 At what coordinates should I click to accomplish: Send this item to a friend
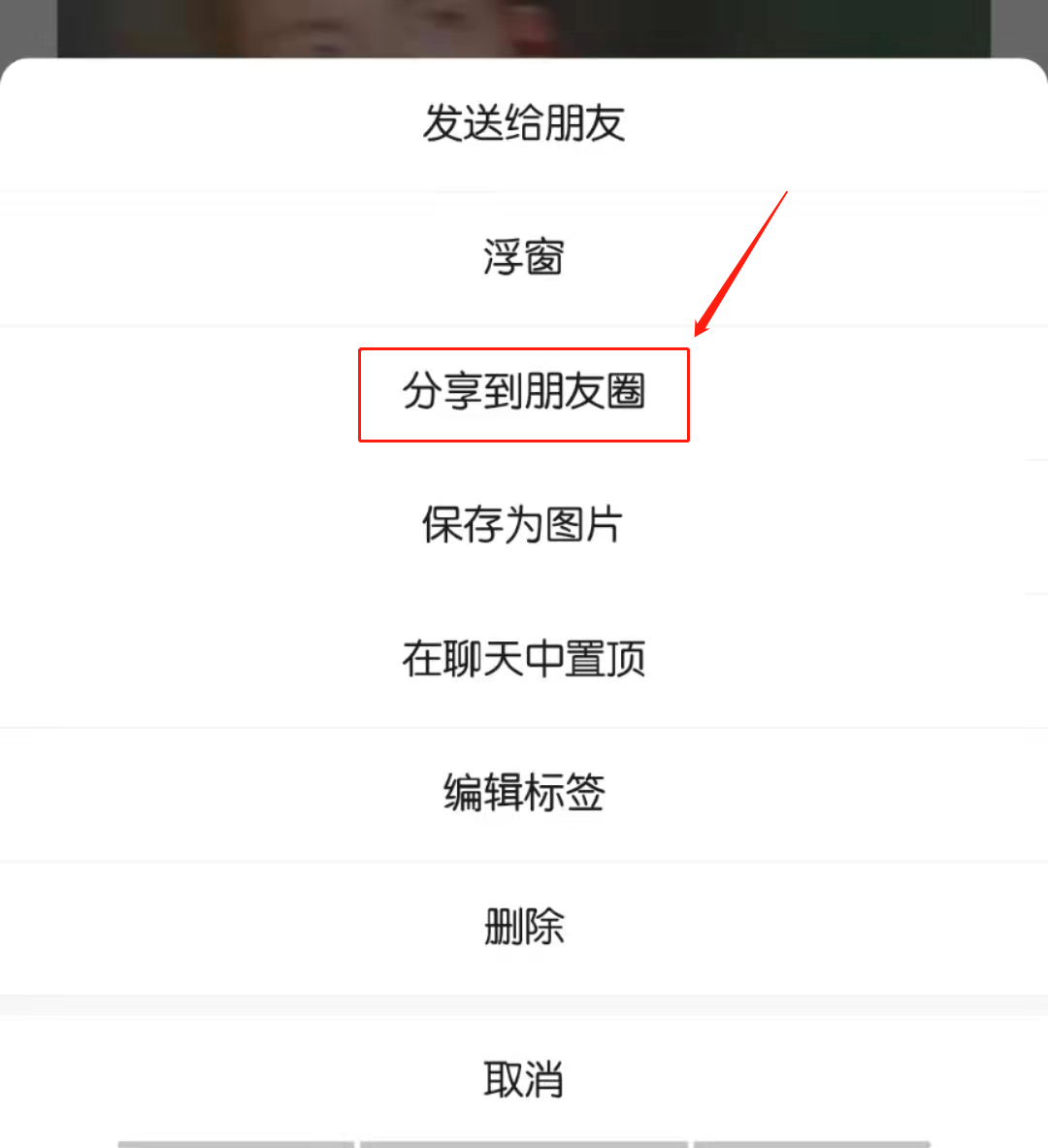524,123
